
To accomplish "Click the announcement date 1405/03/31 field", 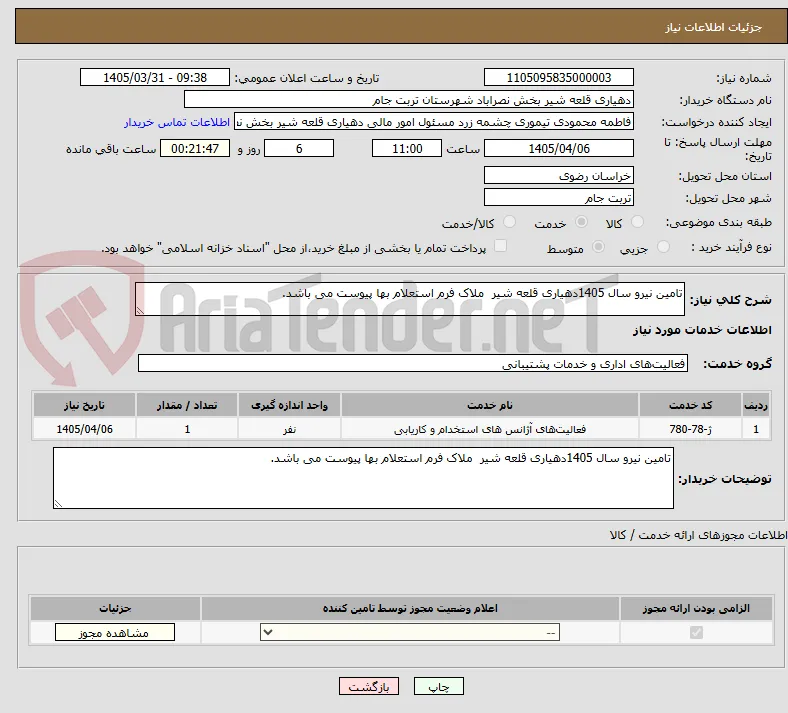I will point(155,77).
